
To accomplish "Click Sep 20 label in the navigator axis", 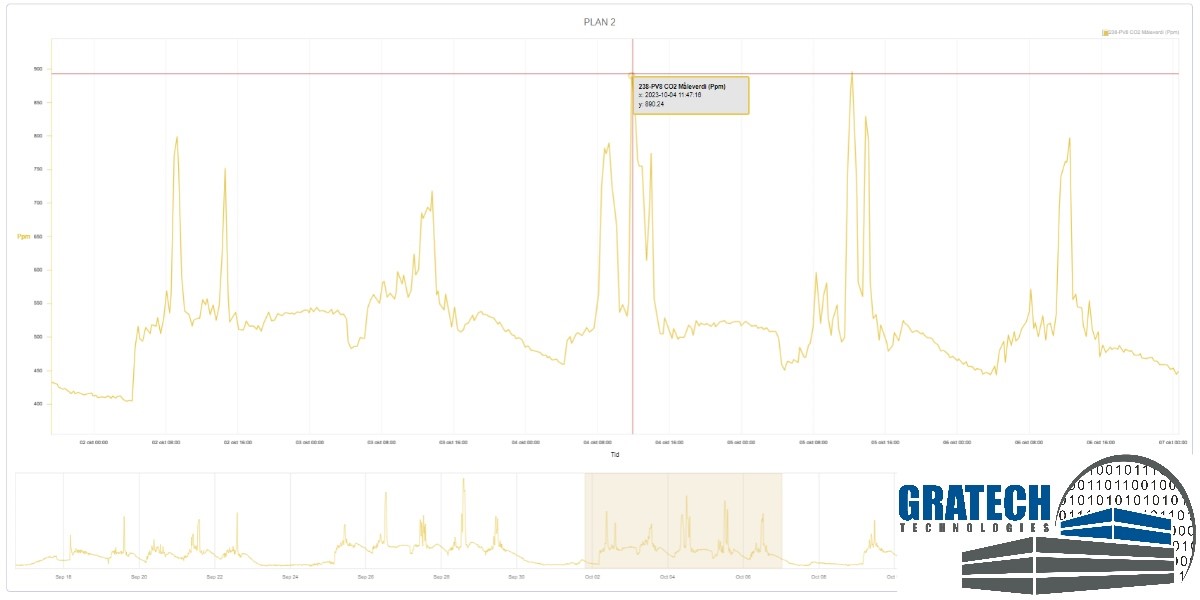I will point(139,577).
